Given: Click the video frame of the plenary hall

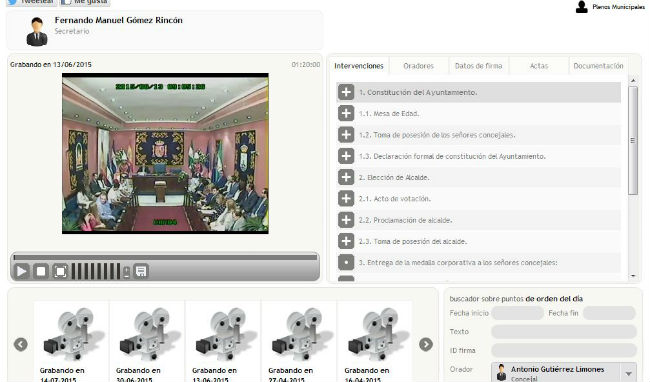Looking at the screenshot, I should 165,153.
